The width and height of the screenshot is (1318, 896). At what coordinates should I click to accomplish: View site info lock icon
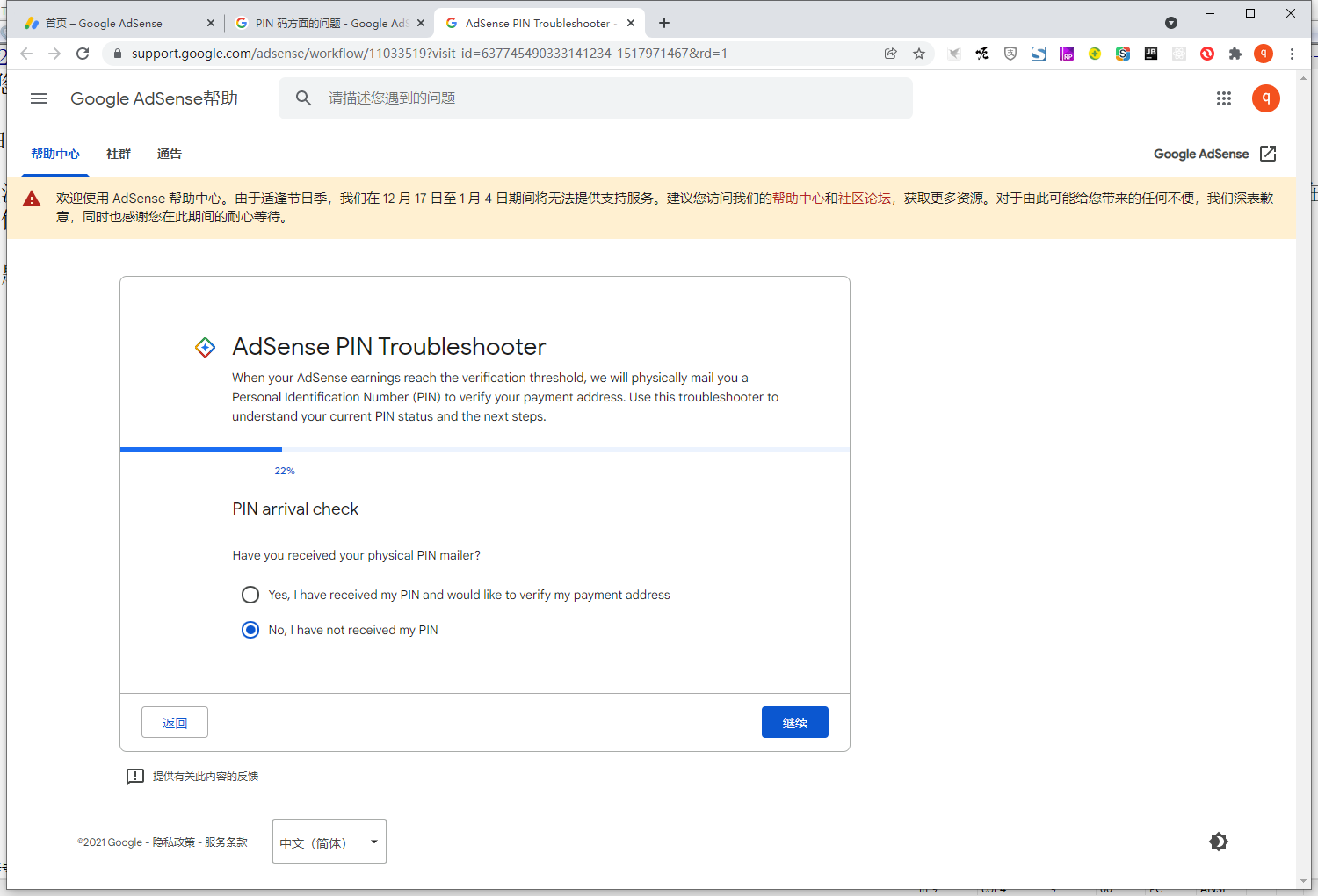117,54
